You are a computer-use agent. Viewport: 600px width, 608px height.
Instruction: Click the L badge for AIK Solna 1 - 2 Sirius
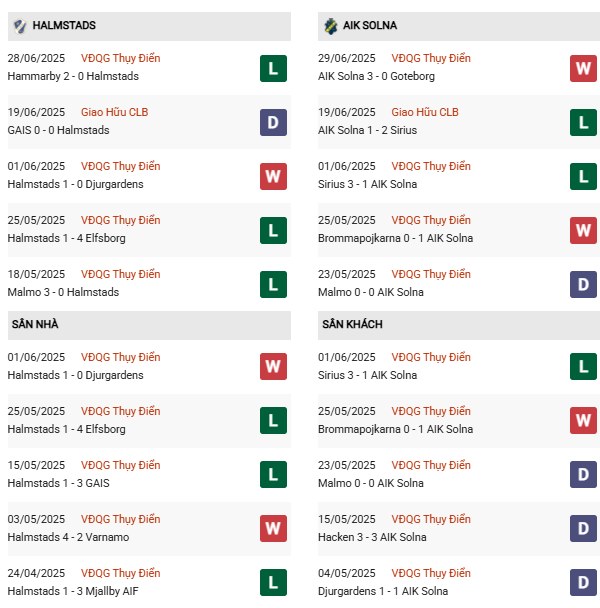coord(583,122)
